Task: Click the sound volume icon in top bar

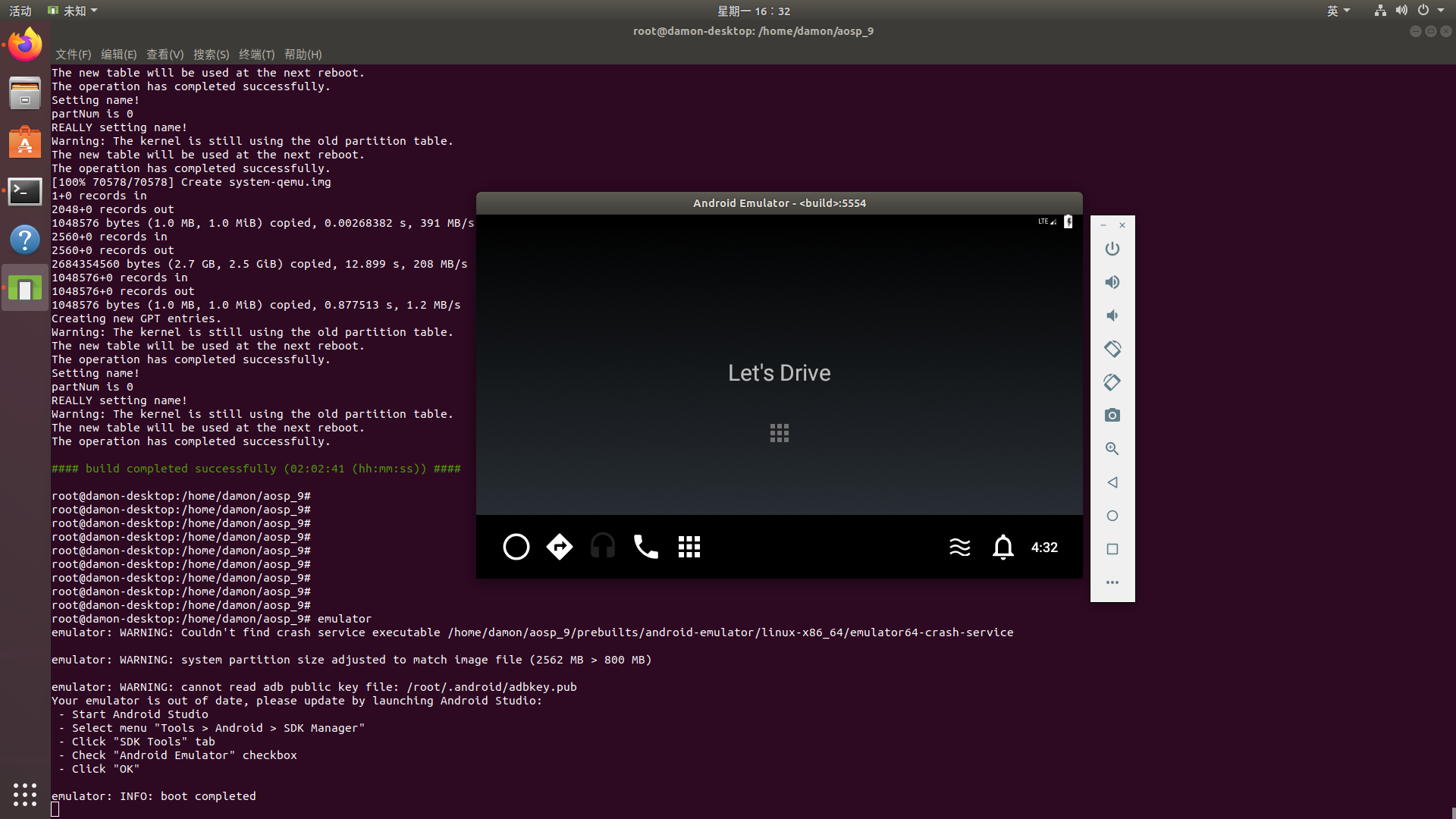Action: [1401, 11]
